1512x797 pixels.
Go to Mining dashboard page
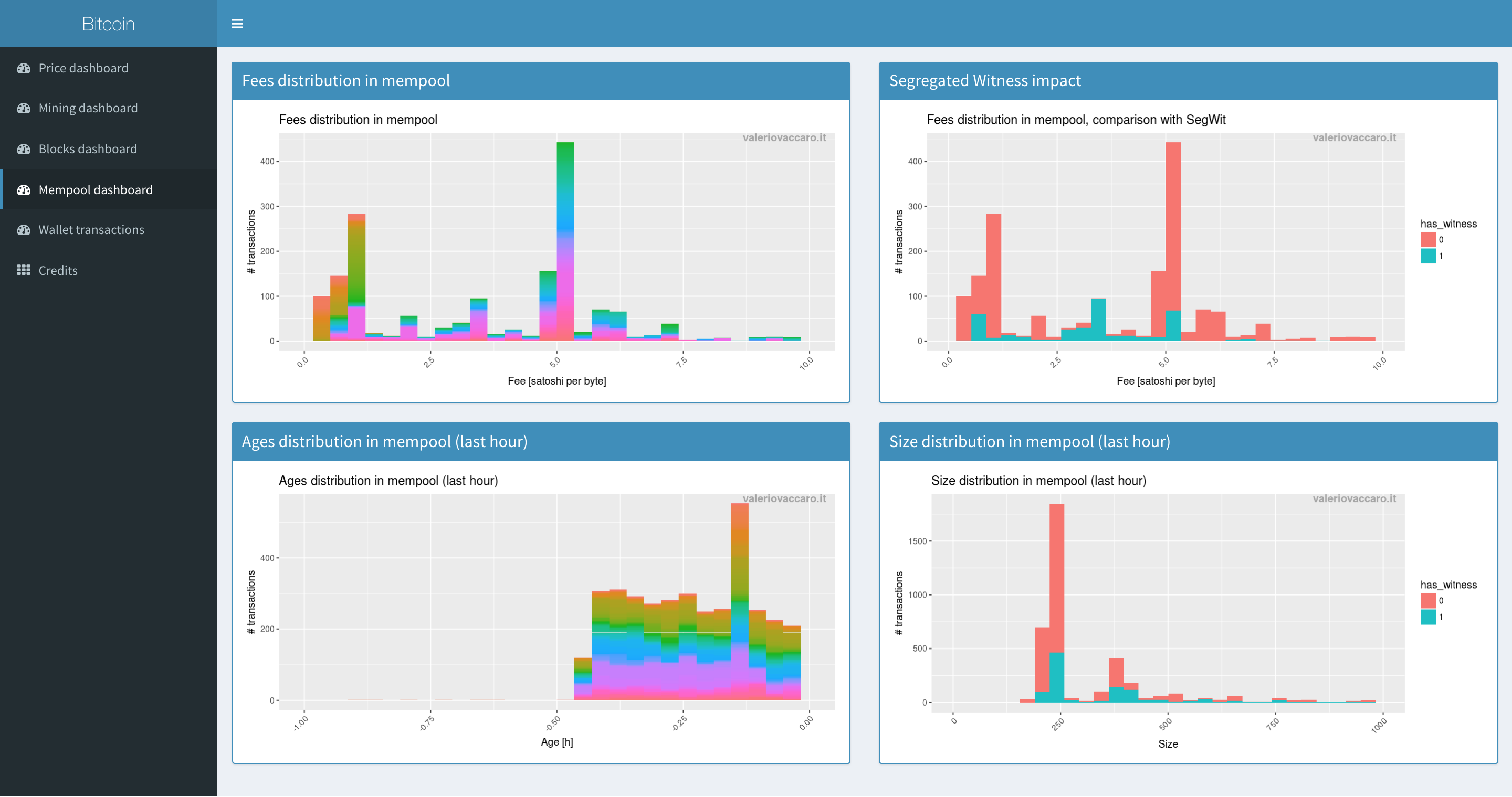pyautogui.click(x=88, y=108)
